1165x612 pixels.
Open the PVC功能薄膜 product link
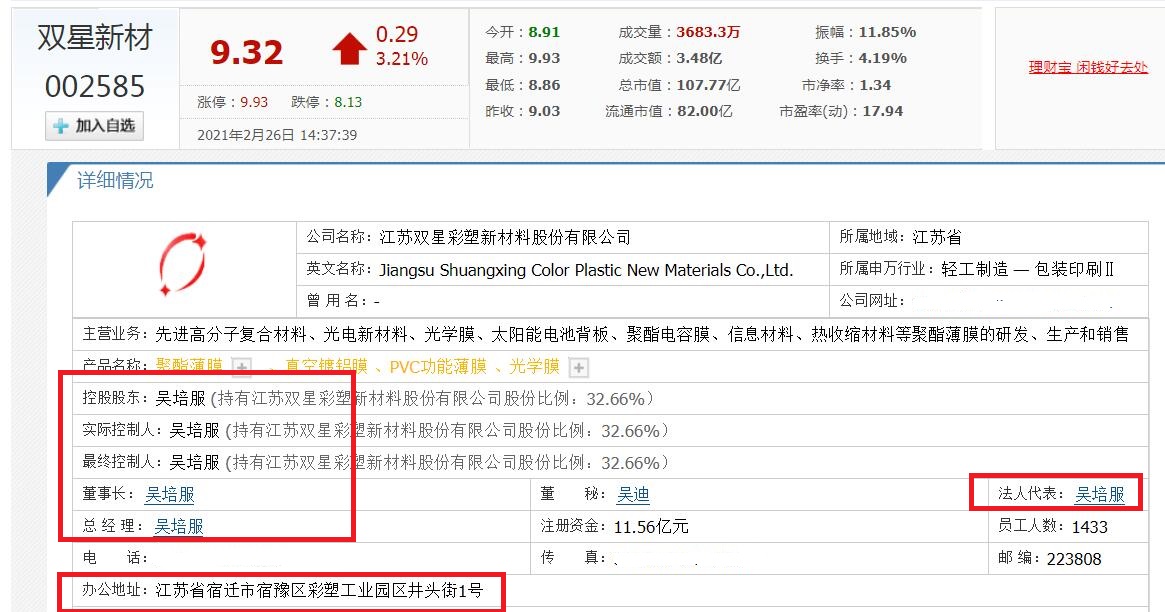click(x=438, y=366)
